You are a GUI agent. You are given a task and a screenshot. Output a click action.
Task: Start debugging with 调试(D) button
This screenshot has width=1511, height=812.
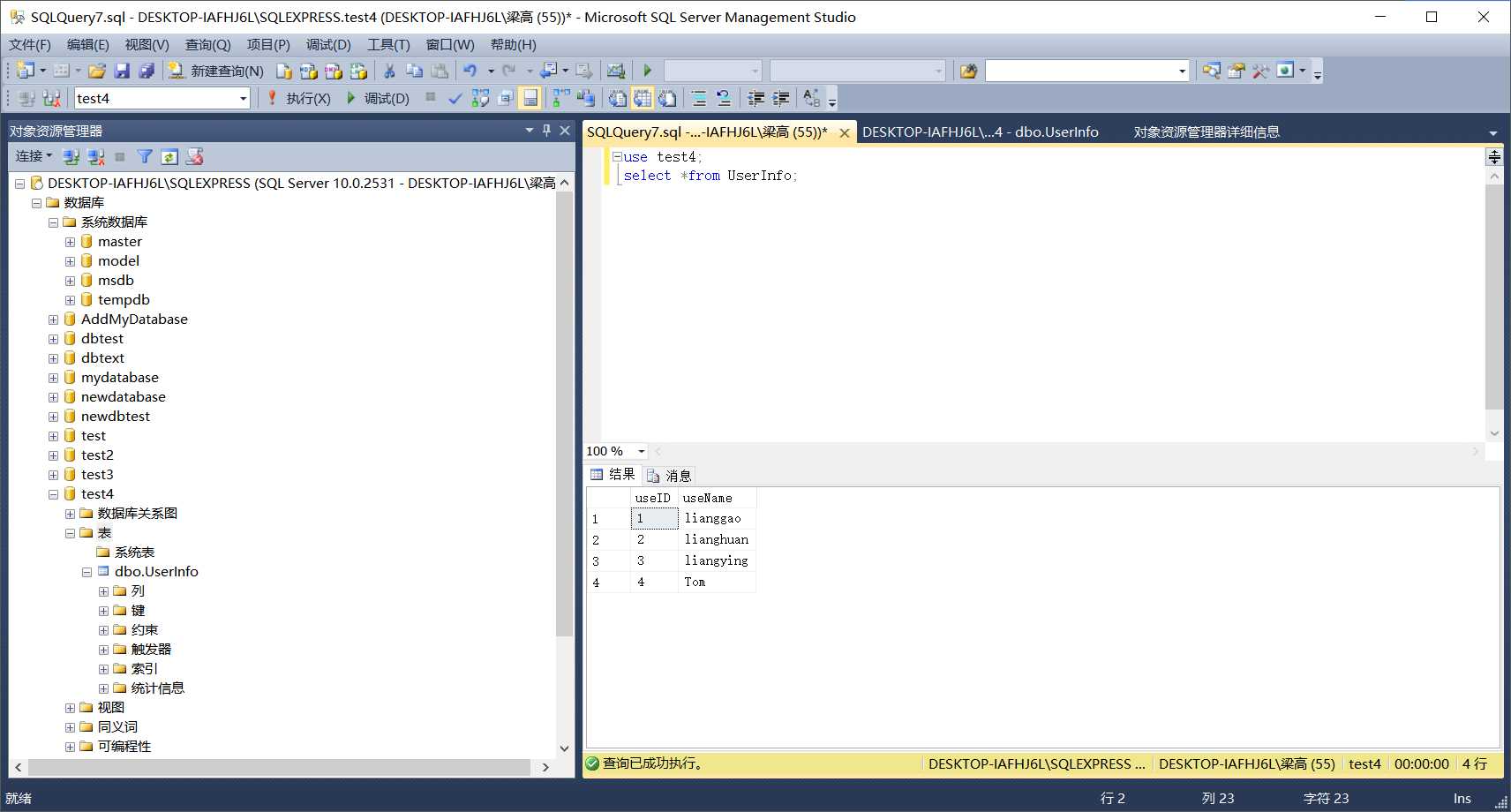378,98
